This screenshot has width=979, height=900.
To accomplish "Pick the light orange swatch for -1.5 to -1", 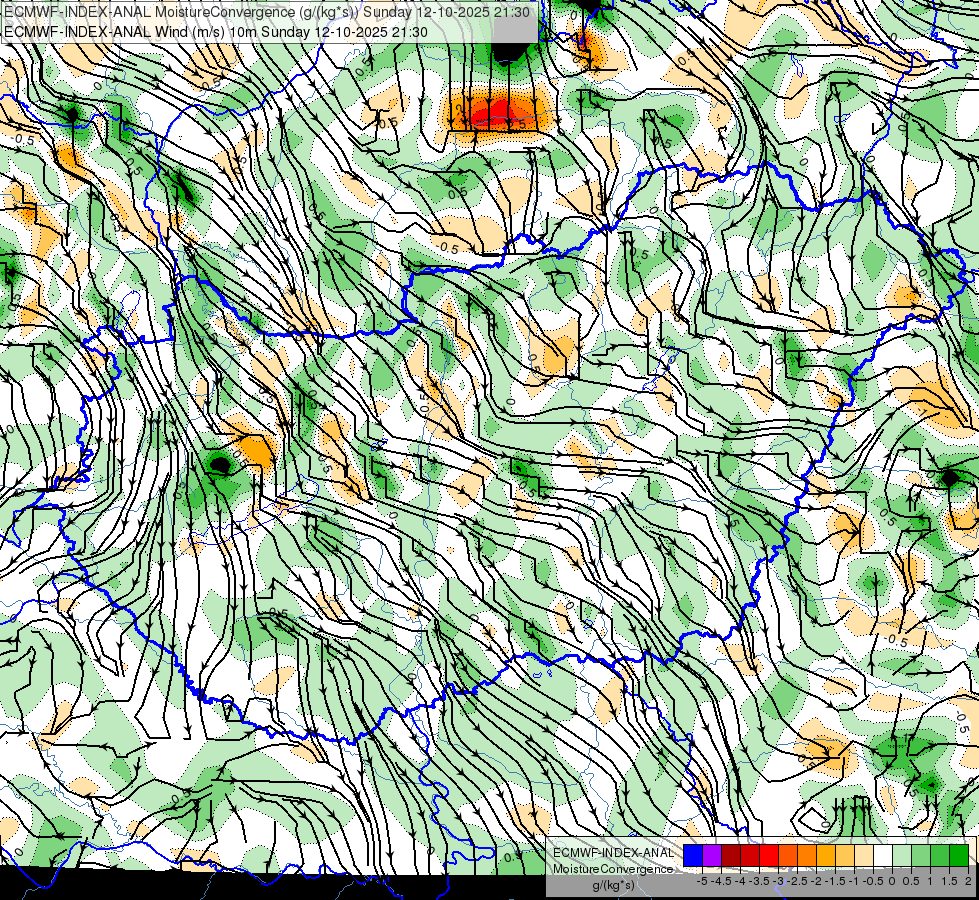I will [x=845, y=855].
